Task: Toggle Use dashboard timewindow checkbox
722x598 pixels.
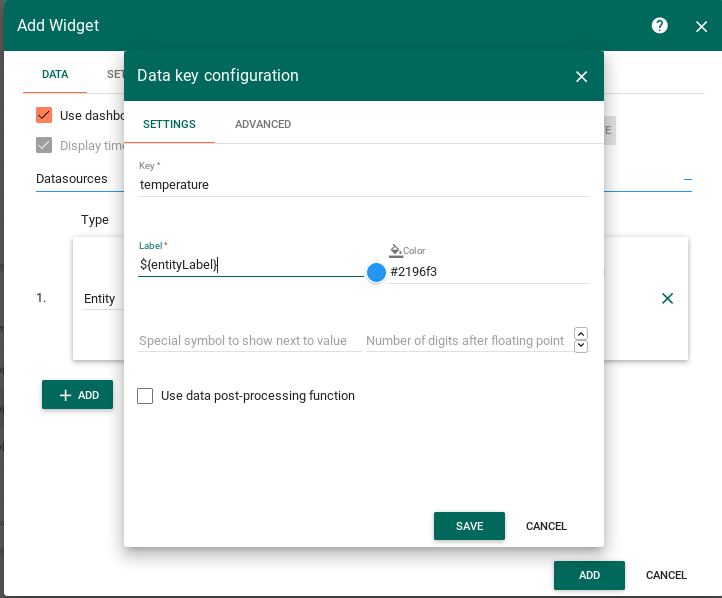Action: point(44,115)
